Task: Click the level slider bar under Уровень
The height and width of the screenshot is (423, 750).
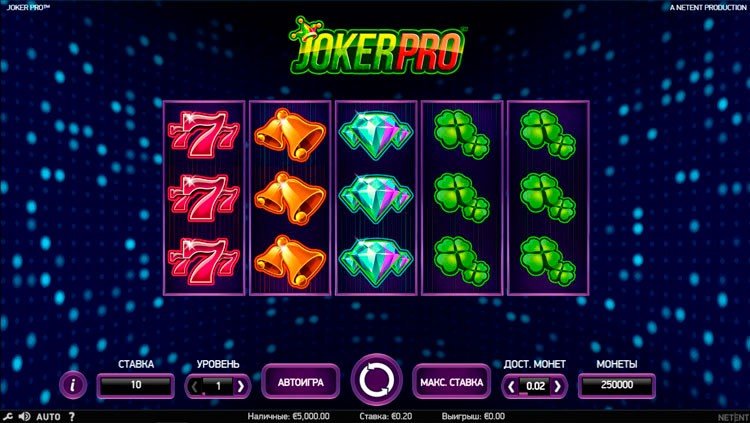Action: click(218, 394)
